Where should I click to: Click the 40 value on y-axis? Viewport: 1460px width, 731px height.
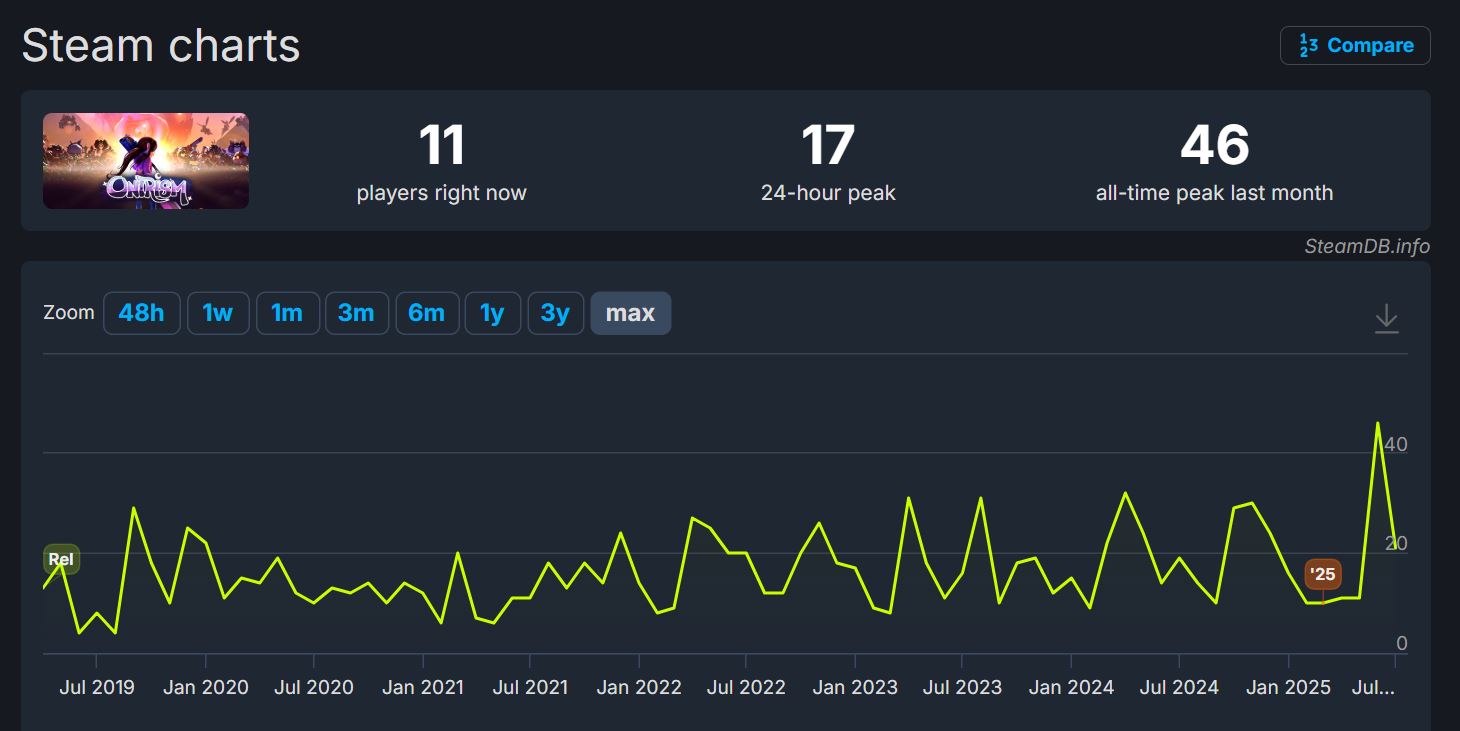pos(1395,444)
